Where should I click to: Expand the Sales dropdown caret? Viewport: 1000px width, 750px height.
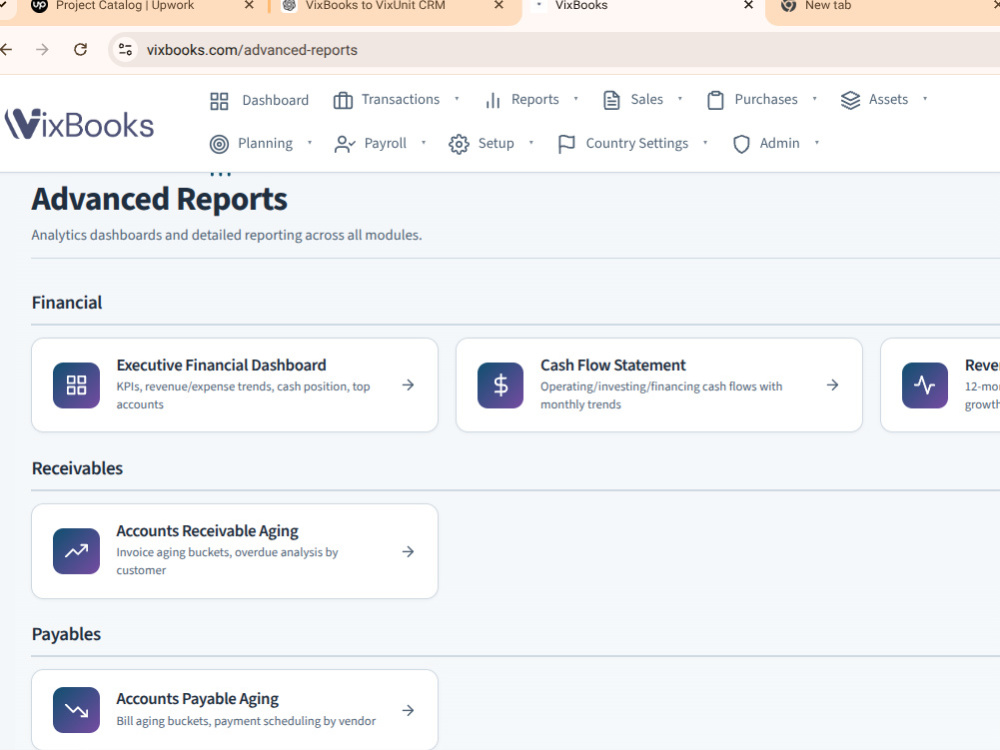(680, 99)
